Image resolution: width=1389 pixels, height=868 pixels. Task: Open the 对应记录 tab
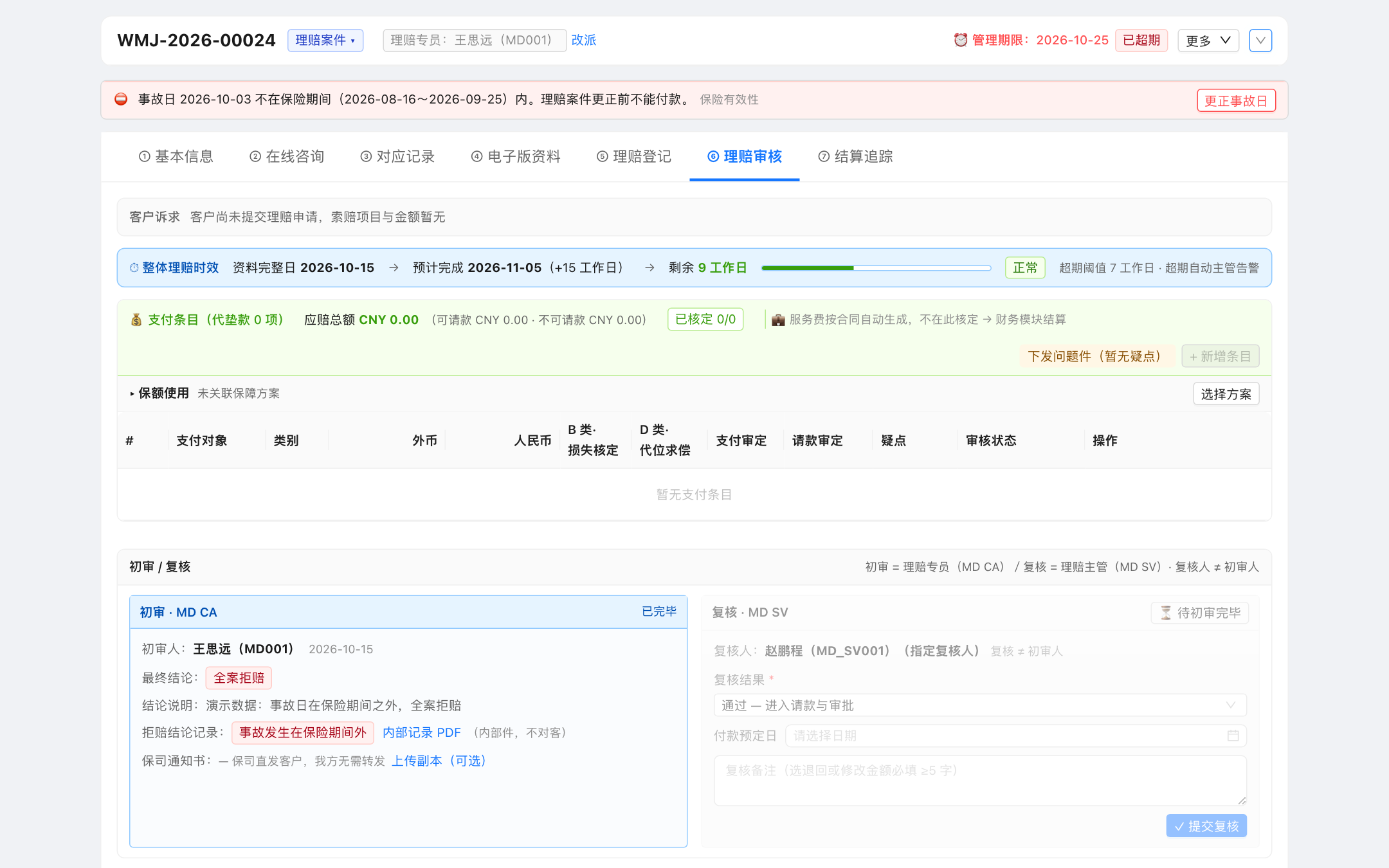click(397, 156)
